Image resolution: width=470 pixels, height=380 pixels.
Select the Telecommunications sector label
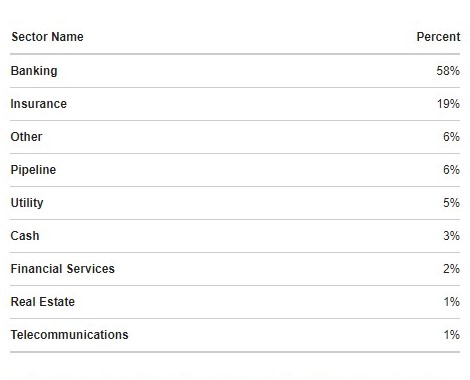(x=69, y=335)
